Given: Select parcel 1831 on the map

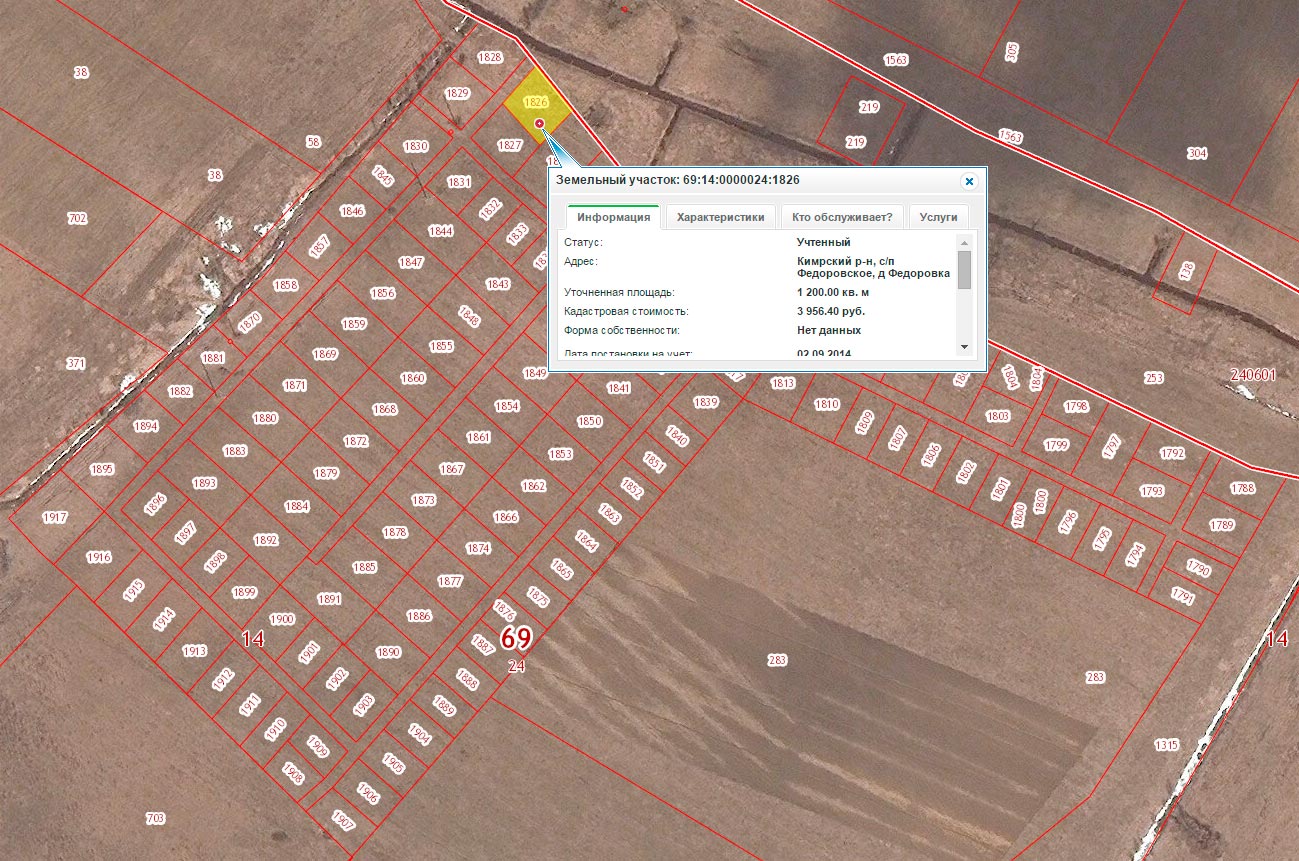Looking at the screenshot, I should (459, 182).
